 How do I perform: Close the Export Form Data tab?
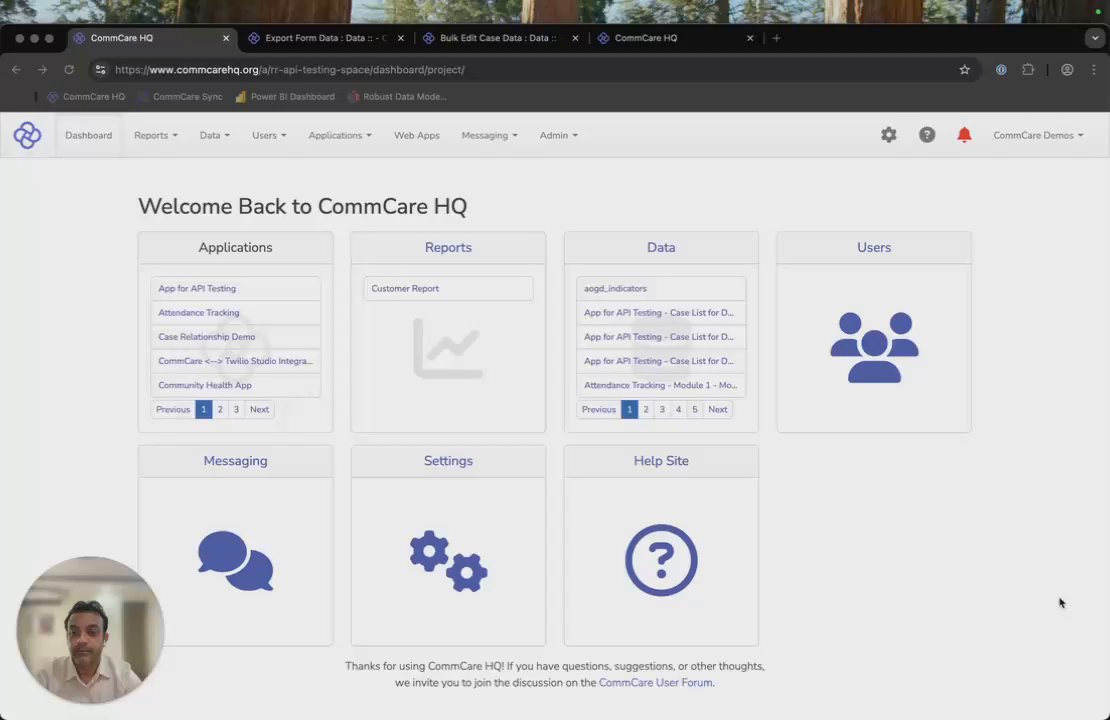[x=401, y=38]
